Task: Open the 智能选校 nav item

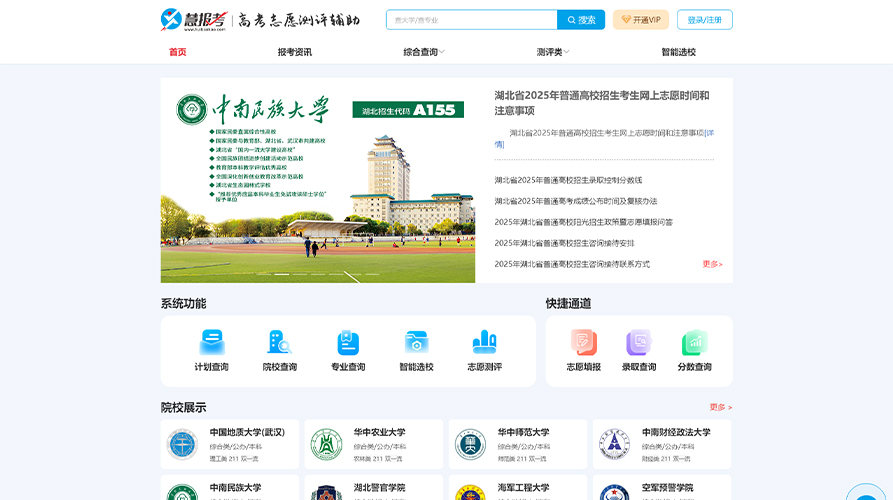Action: tap(678, 52)
